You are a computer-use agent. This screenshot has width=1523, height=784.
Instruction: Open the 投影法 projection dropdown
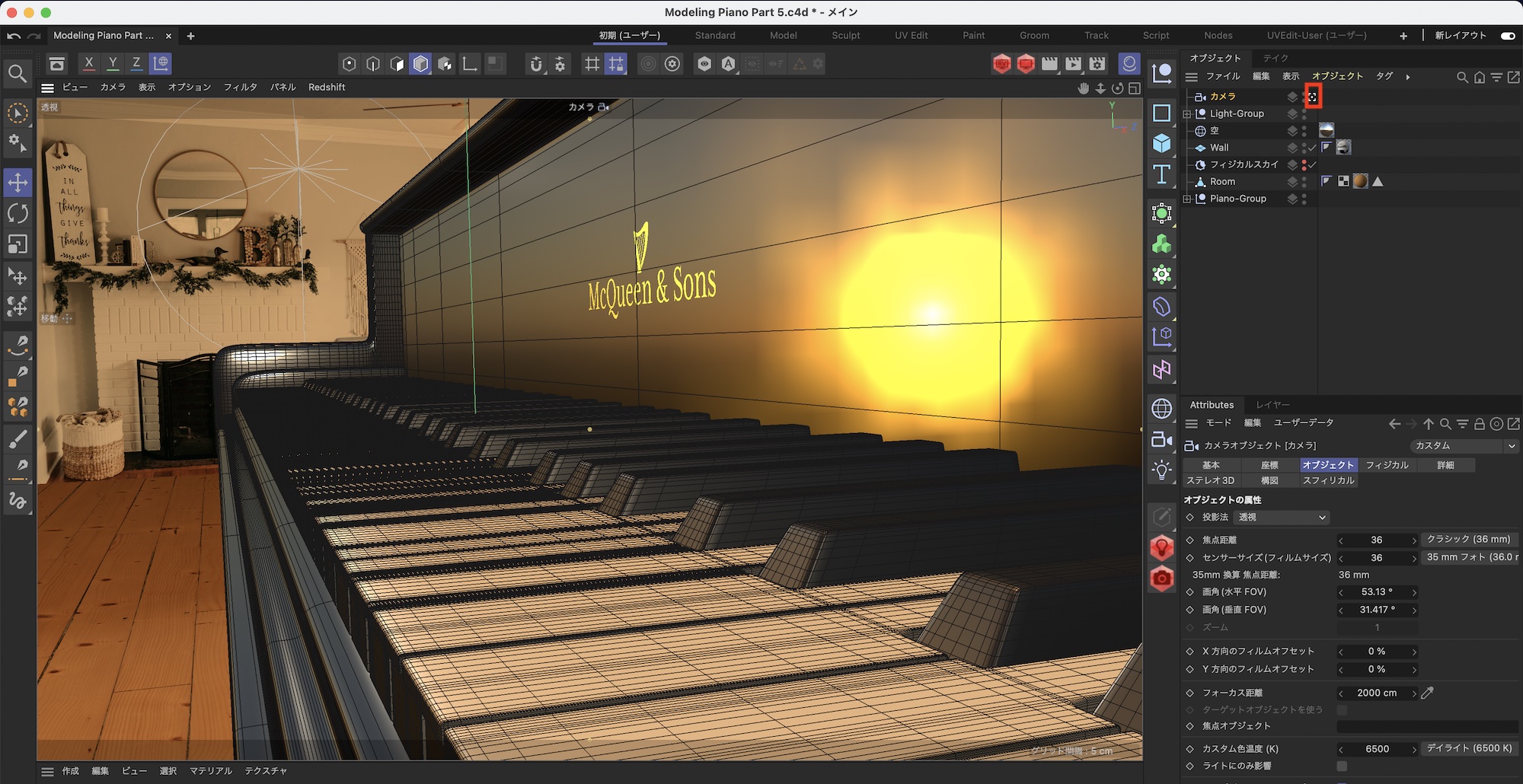point(1282,518)
